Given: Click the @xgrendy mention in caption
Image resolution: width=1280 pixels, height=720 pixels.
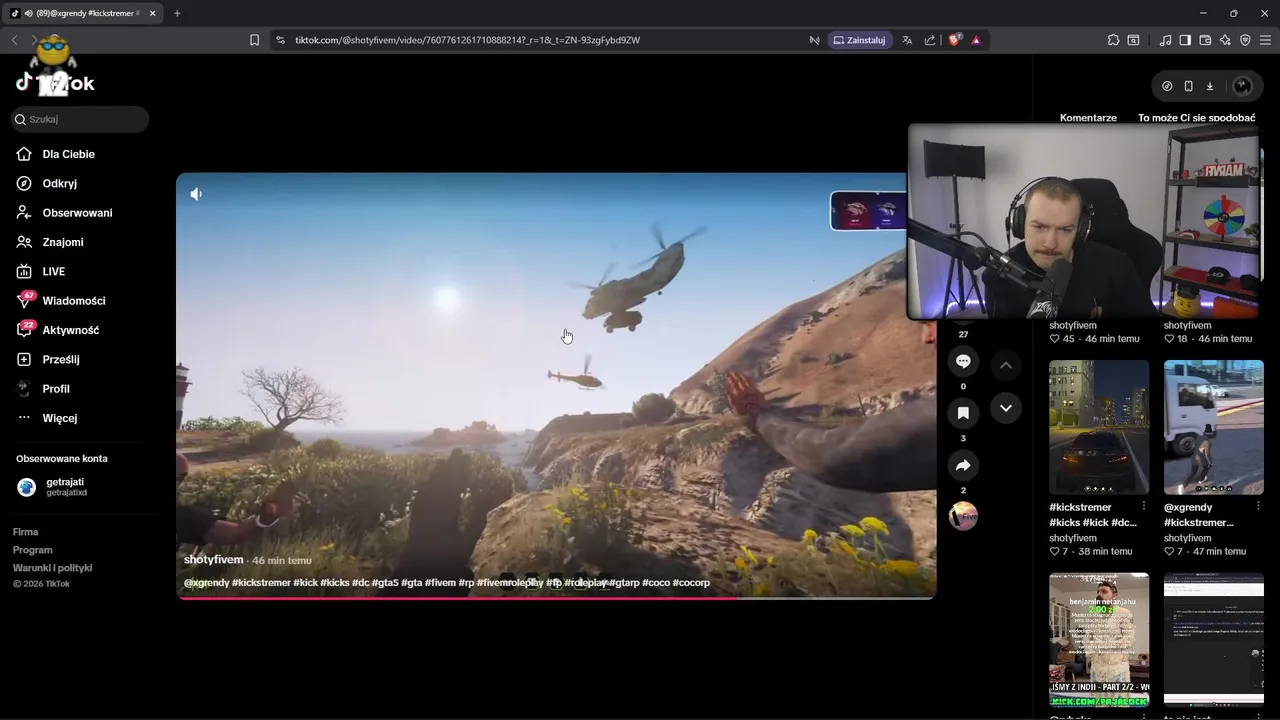Looking at the screenshot, I should point(206,583).
